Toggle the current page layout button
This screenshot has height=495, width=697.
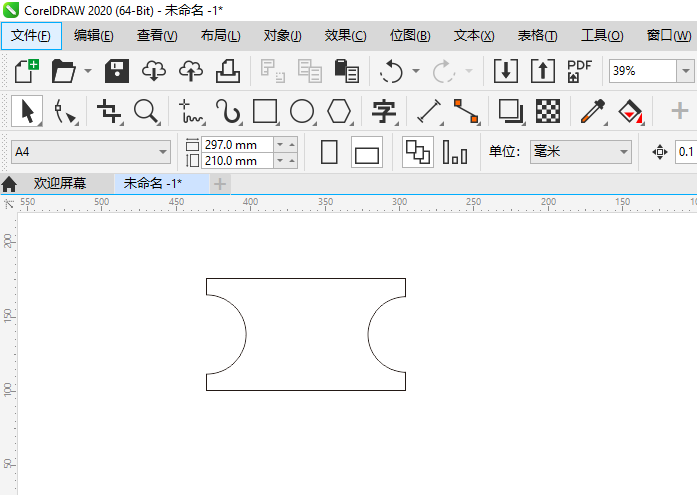point(455,152)
